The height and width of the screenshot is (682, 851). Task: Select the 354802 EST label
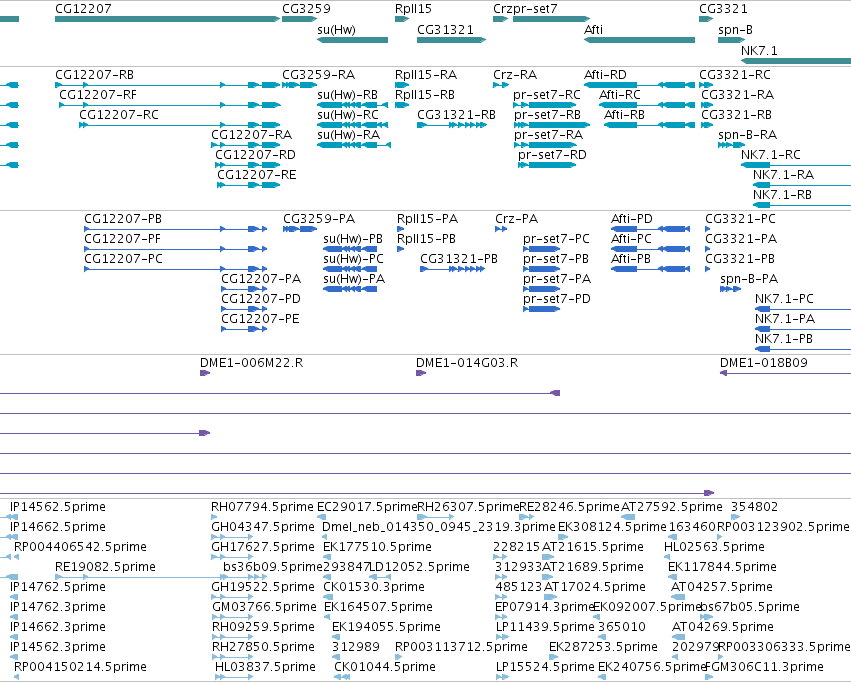[754, 507]
